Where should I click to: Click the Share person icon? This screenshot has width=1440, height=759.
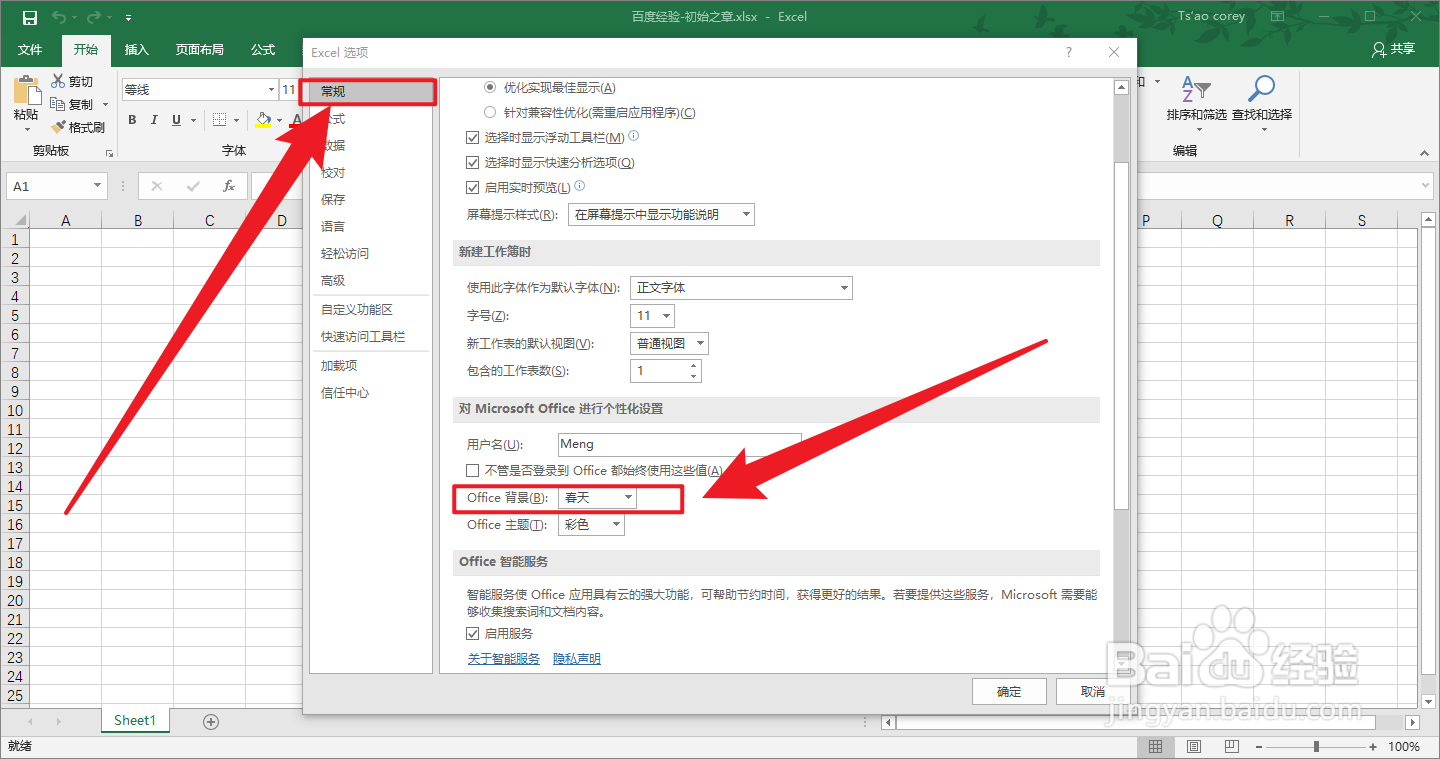tap(1380, 49)
